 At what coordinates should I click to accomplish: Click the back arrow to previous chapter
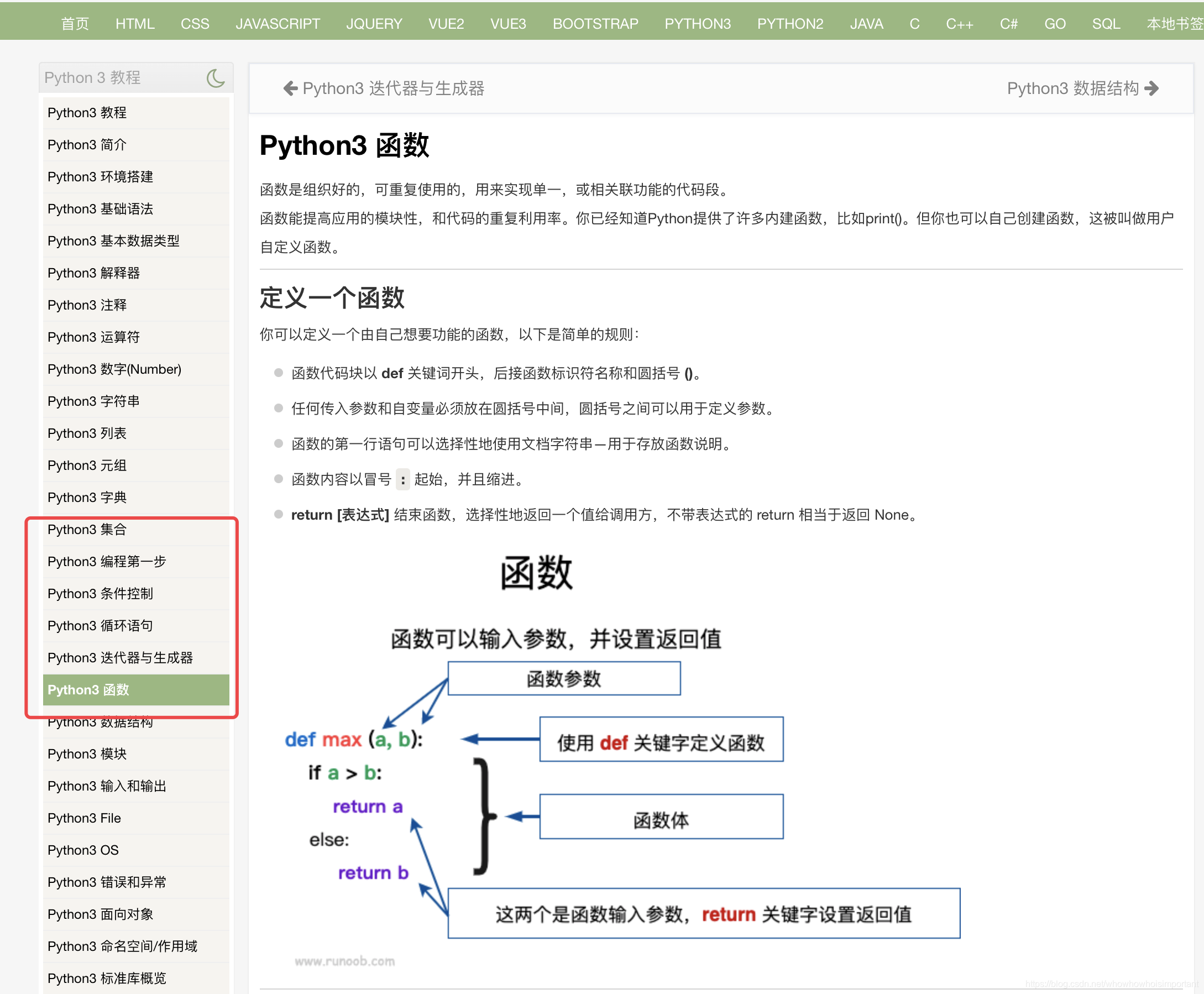click(x=289, y=88)
